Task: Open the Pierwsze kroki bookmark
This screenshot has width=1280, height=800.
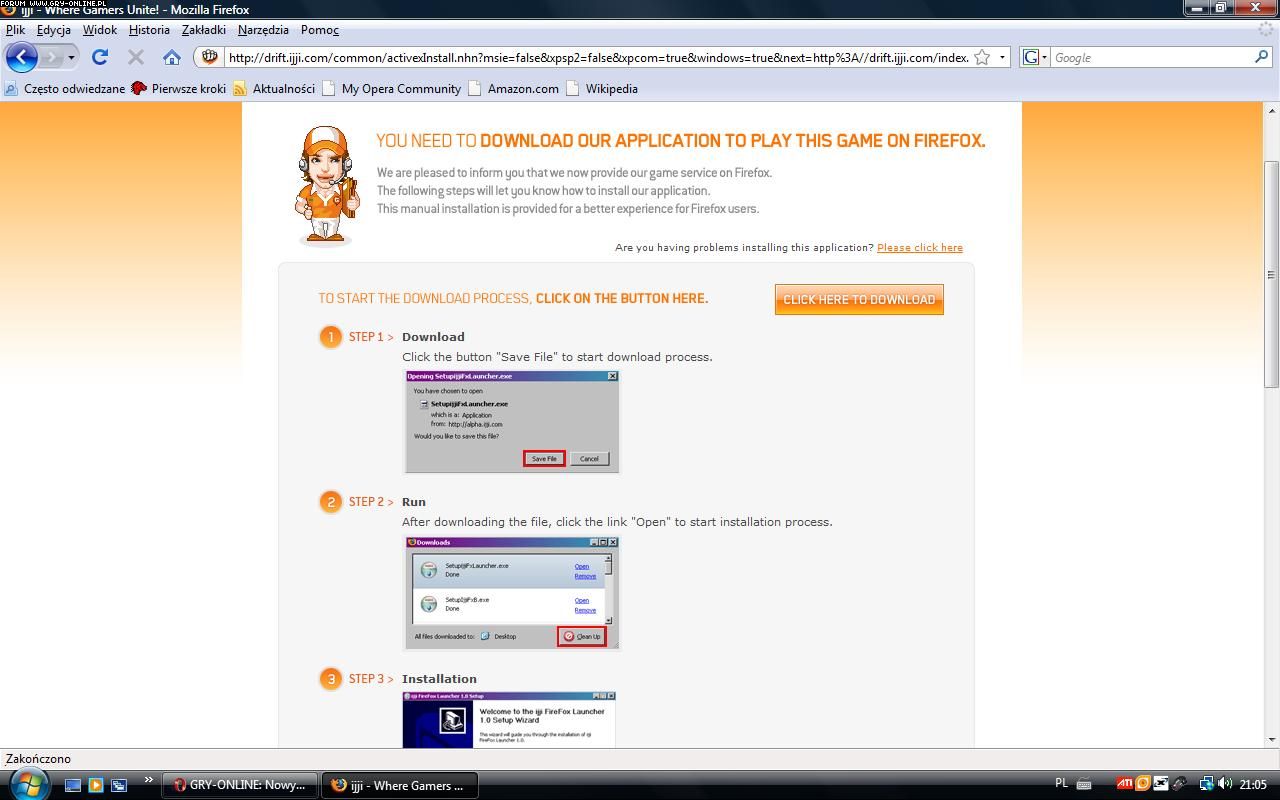Action: pyautogui.click(x=179, y=88)
